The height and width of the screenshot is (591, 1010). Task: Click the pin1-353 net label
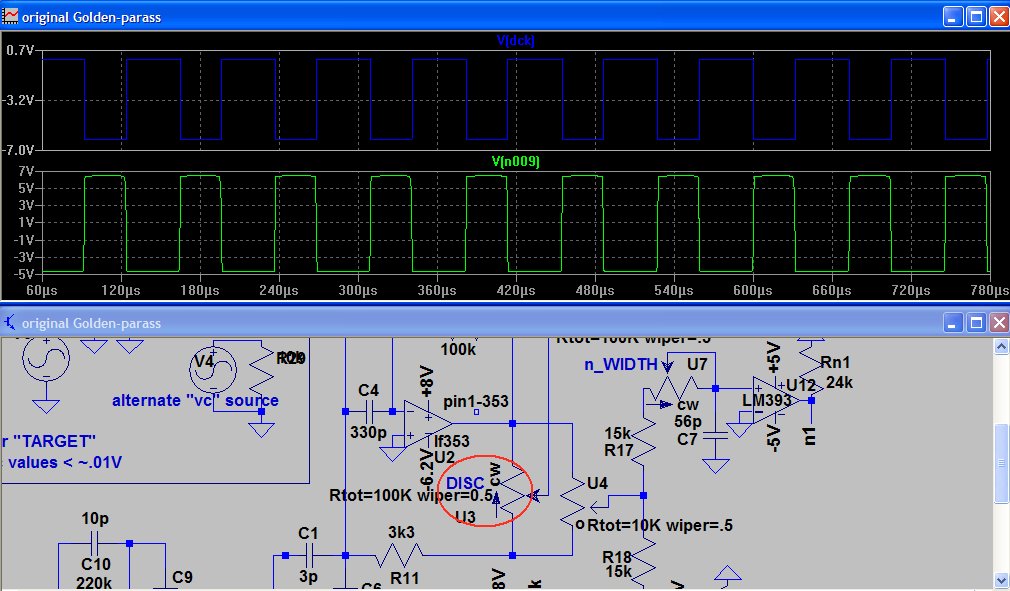476,401
